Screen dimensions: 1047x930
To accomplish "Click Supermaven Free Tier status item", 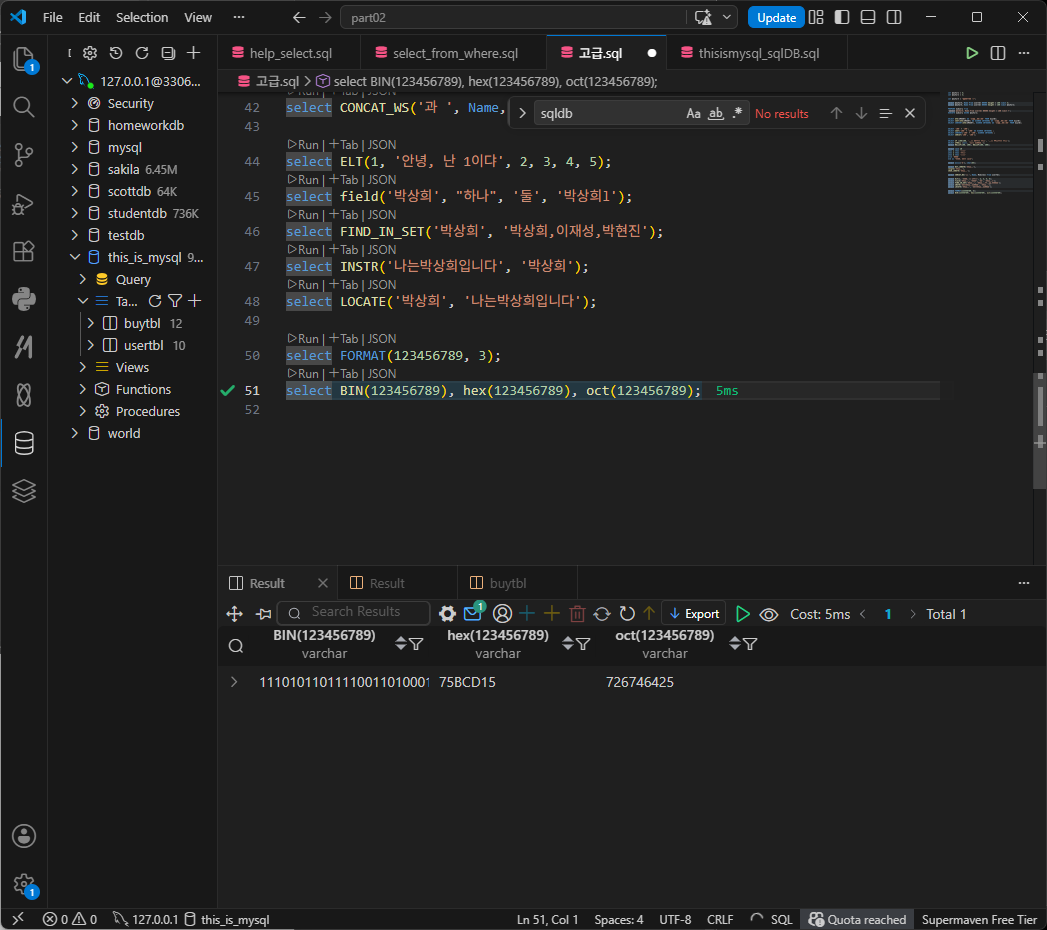I will (979, 919).
